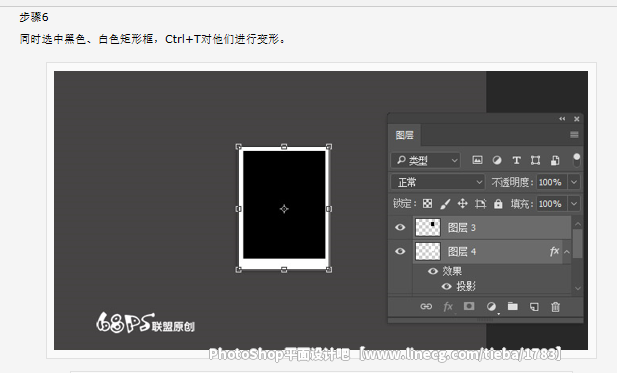Open the 正常 blend mode dropdown
This screenshot has width=617, height=373.
point(438,182)
